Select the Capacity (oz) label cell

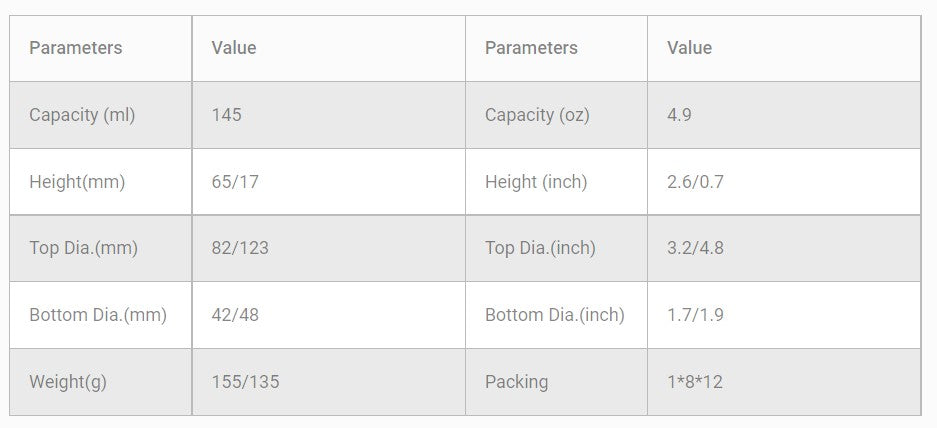(x=537, y=115)
